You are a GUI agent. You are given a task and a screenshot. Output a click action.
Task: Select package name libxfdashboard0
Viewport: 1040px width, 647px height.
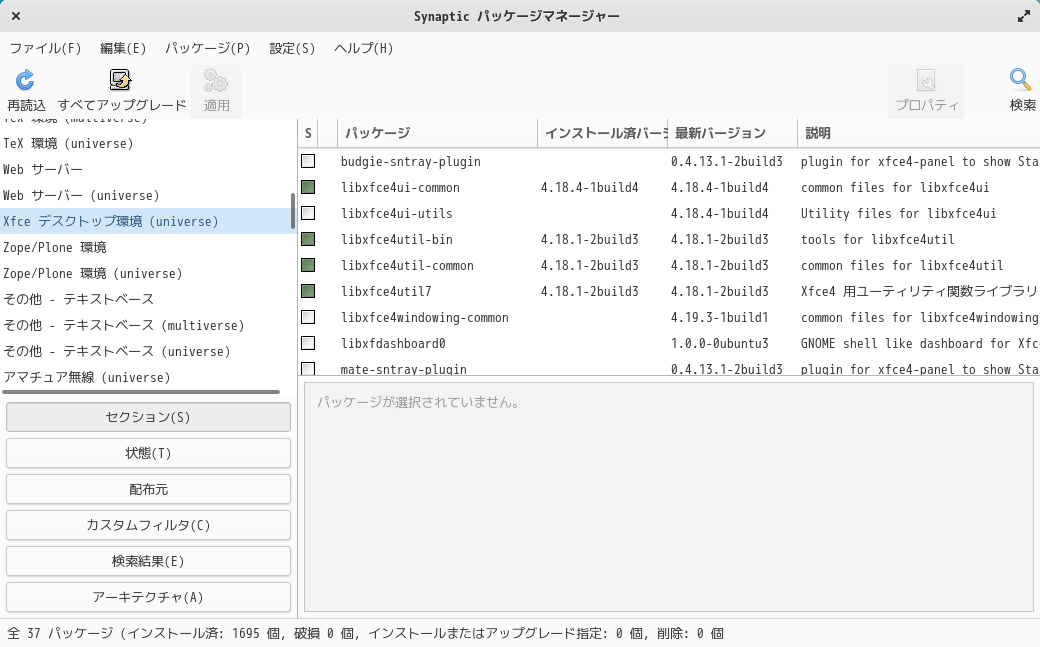point(393,343)
